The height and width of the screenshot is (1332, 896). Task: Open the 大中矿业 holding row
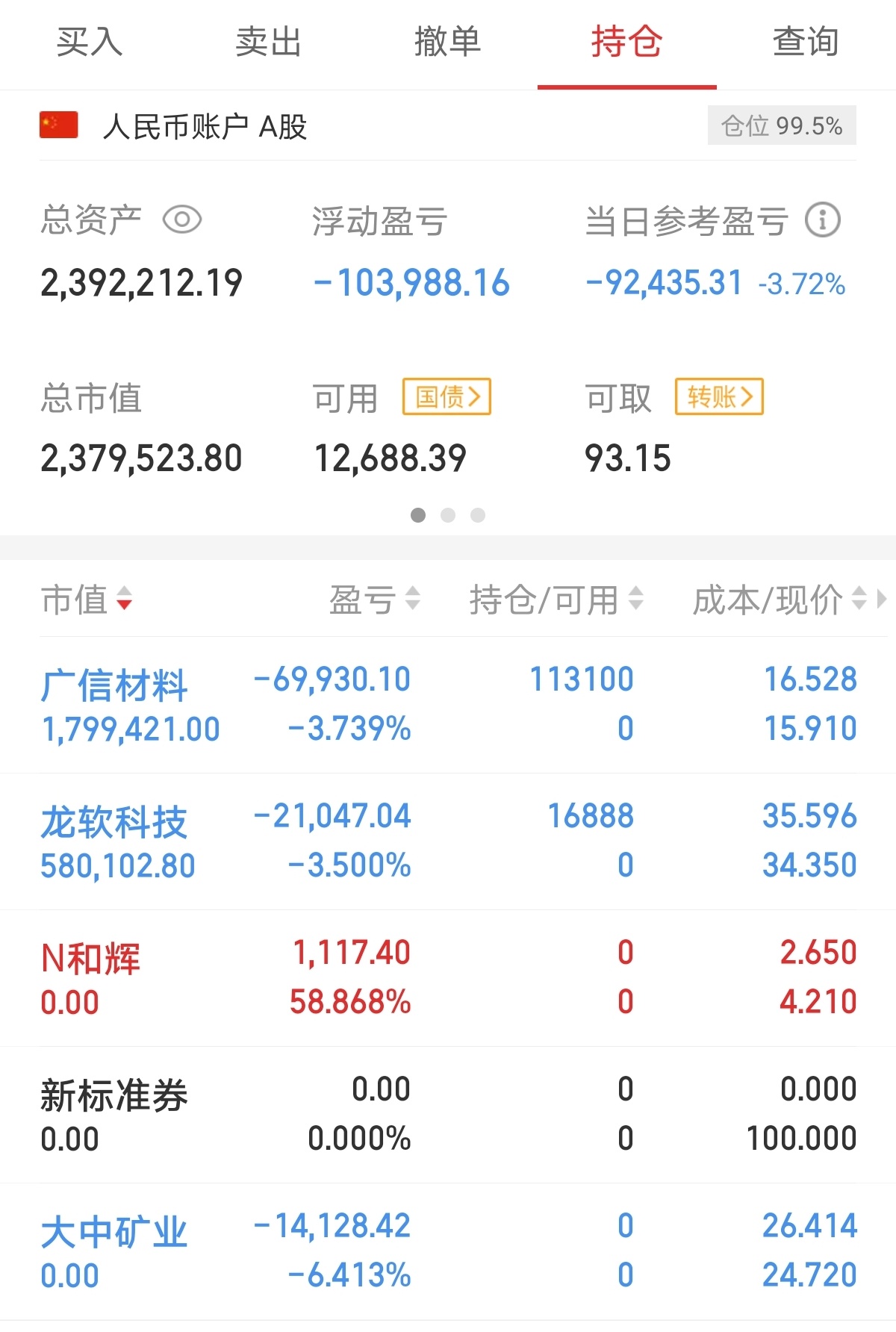click(x=448, y=1251)
